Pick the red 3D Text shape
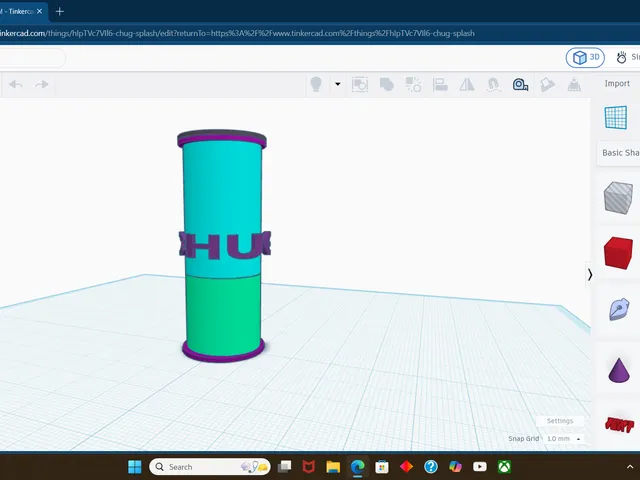 pyautogui.click(x=619, y=425)
